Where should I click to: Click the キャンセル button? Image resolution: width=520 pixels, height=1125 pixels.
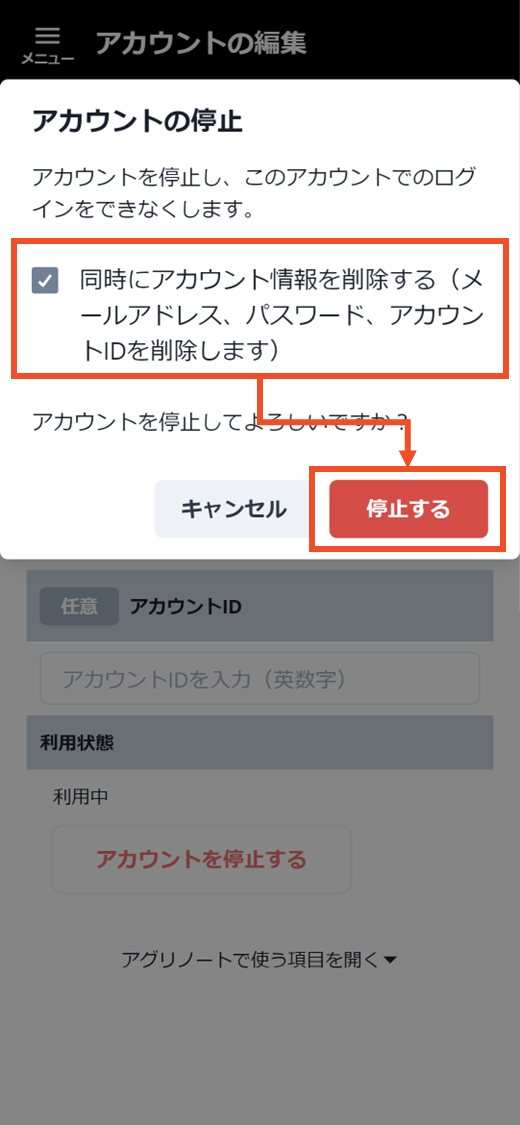[233, 509]
